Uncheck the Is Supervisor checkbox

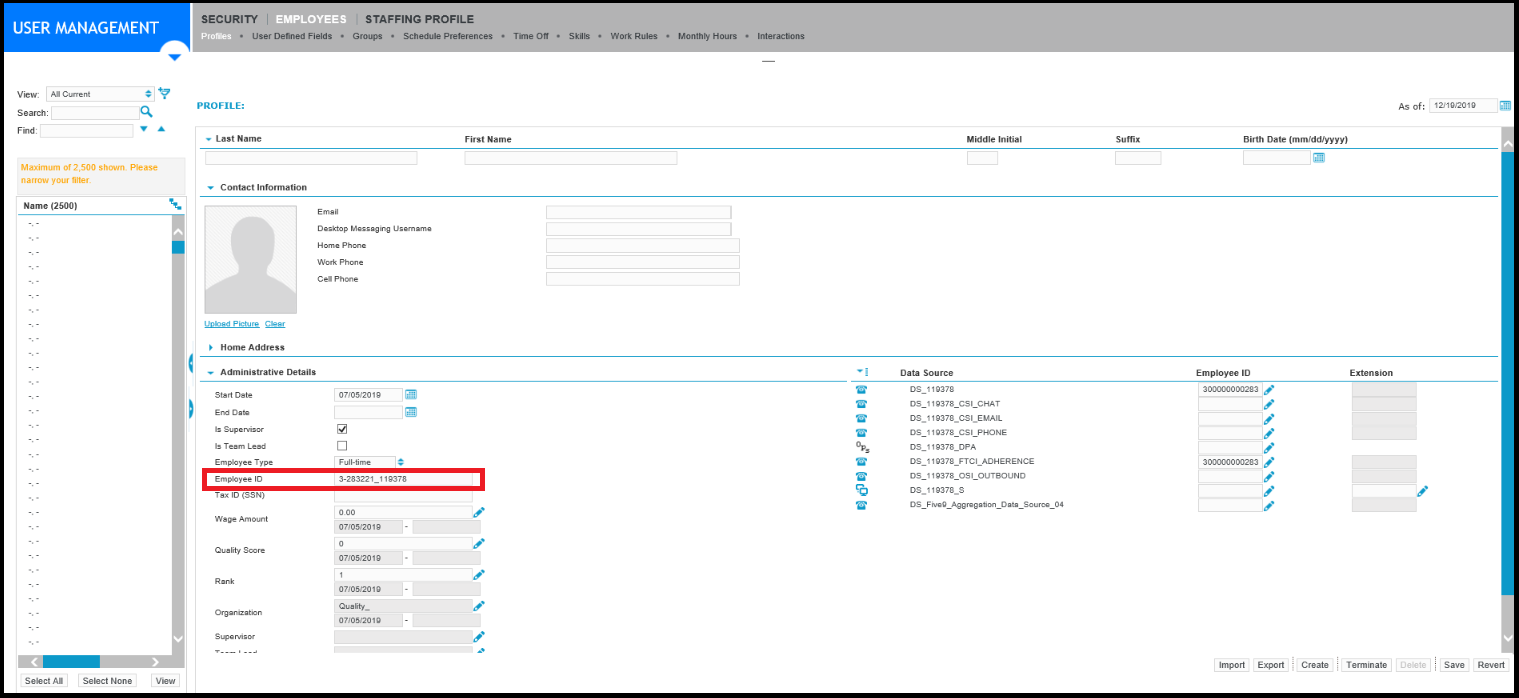coord(342,429)
